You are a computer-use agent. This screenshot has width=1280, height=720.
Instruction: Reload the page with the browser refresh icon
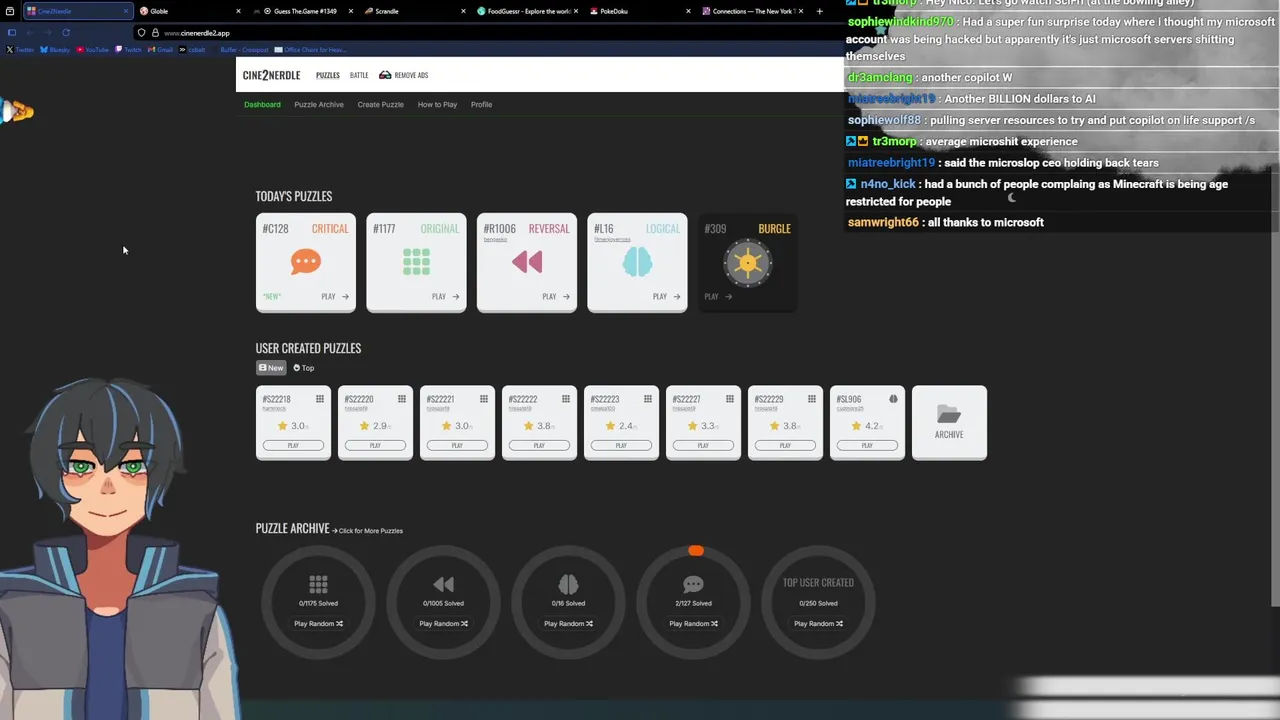(66, 33)
